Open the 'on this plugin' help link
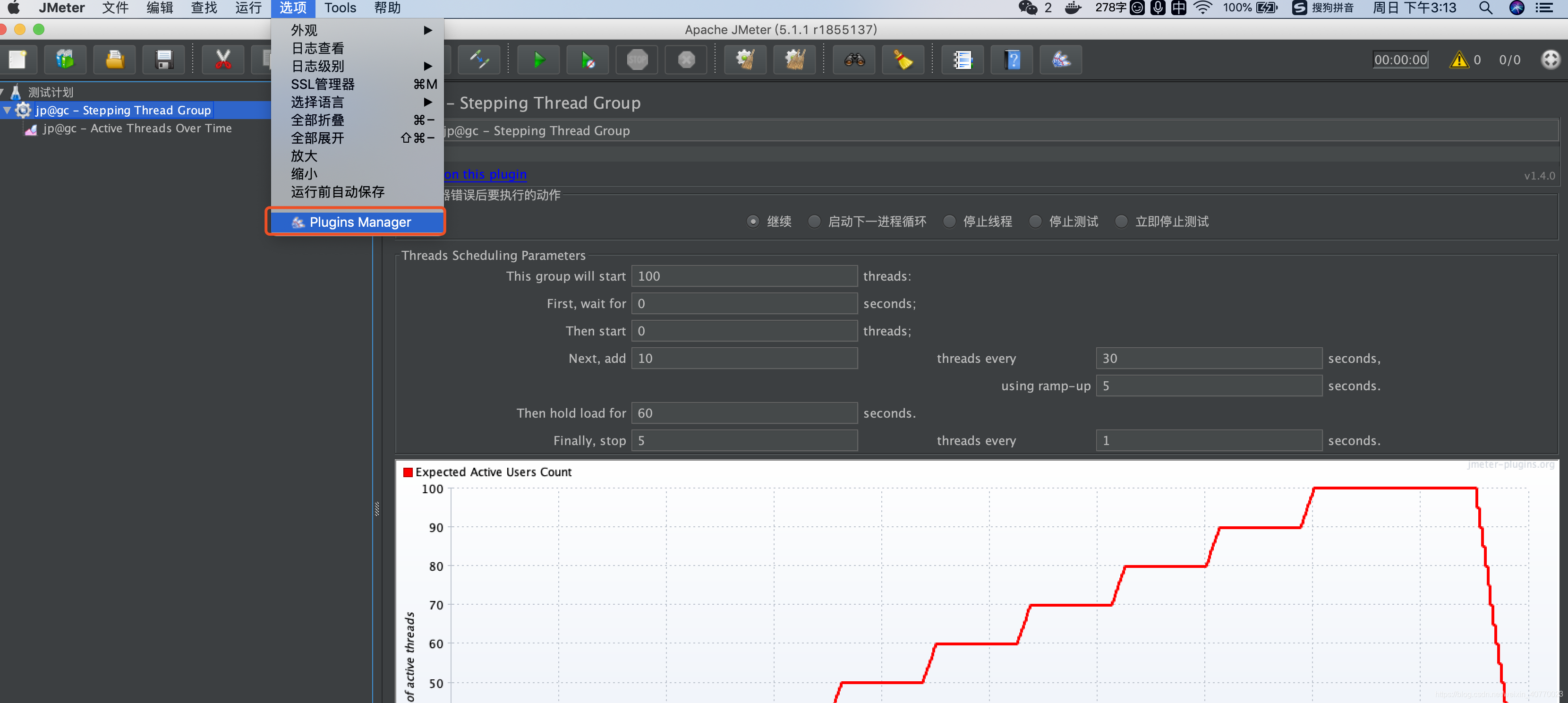The width and height of the screenshot is (1568, 703). click(x=485, y=174)
